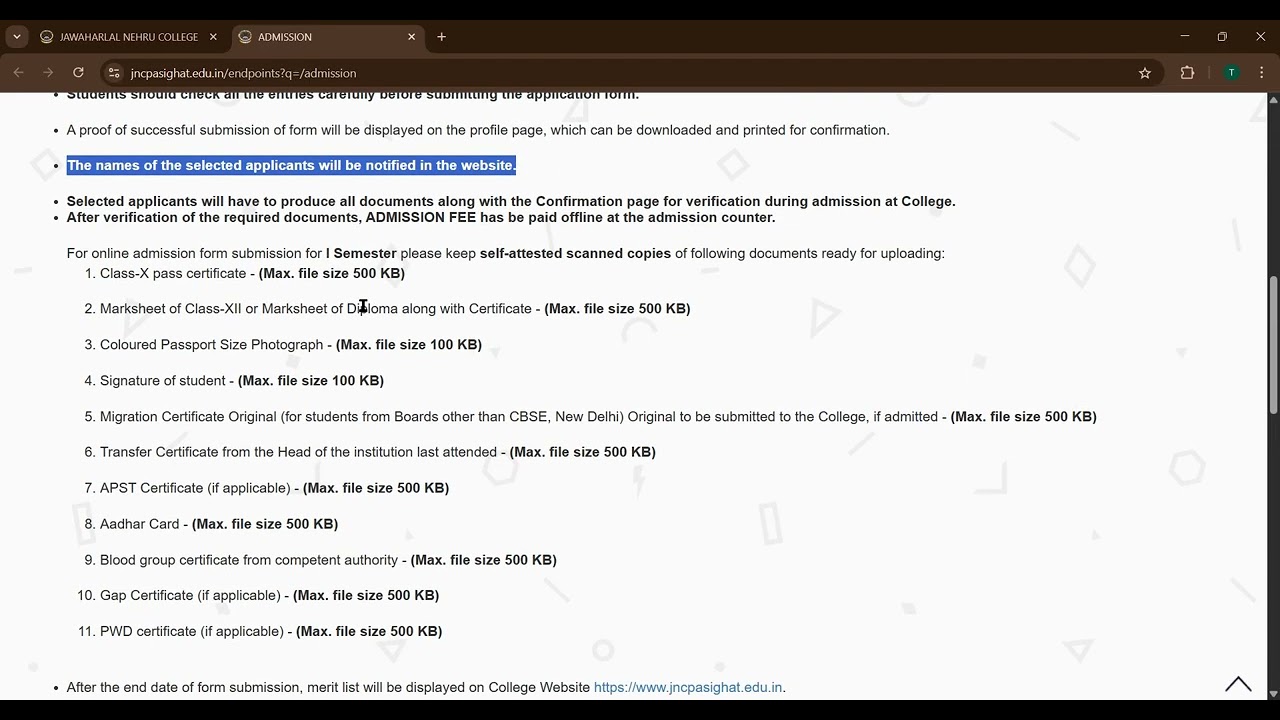Click 'Class-X pass certificate' list item
Image resolution: width=1280 pixels, height=720 pixels.
(252, 273)
